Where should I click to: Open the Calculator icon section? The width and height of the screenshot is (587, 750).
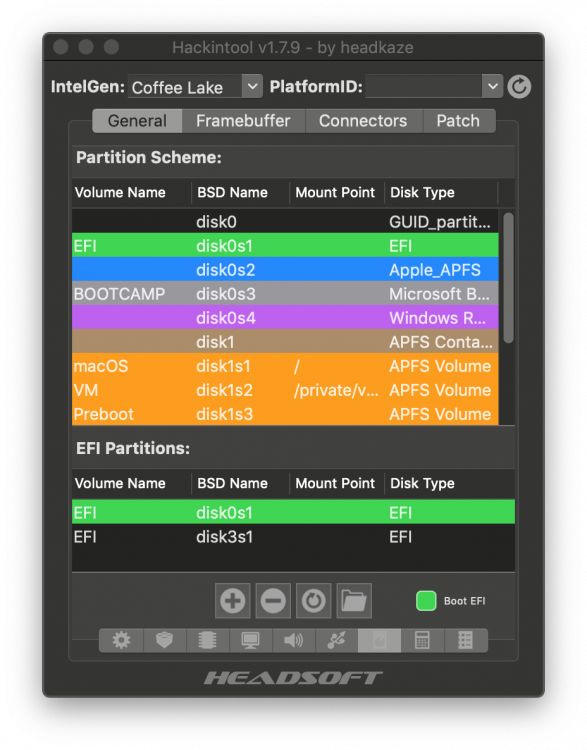pyautogui.click(x=422, y=640)
